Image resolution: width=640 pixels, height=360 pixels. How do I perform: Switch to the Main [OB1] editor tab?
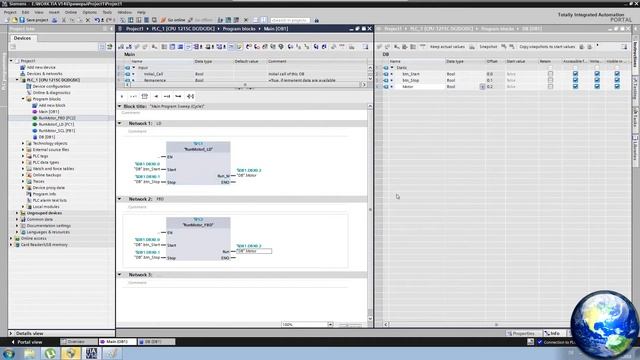pyautogui.click(x=118, y=342)
